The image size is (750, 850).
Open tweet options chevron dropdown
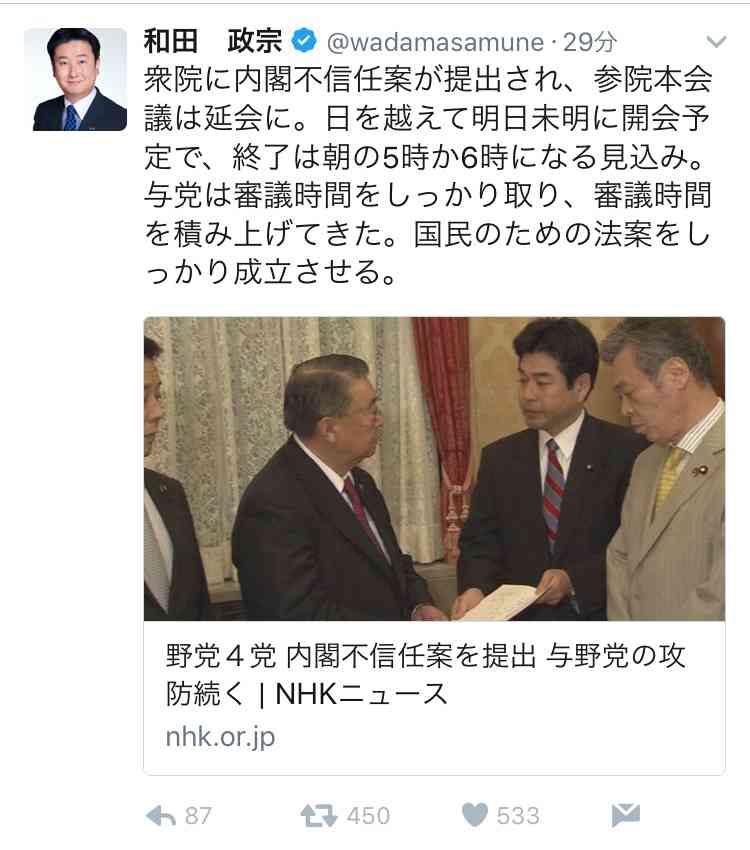[x=716, y=41]
